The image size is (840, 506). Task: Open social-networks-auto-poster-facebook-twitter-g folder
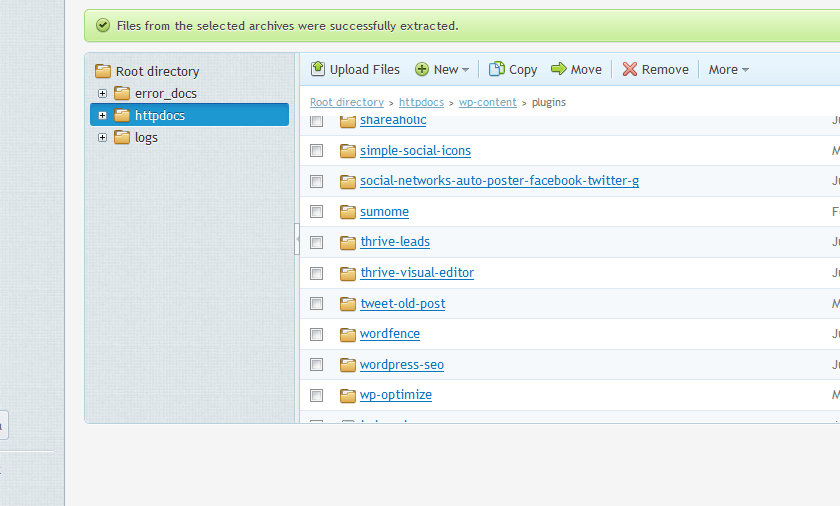coord(499,181)
